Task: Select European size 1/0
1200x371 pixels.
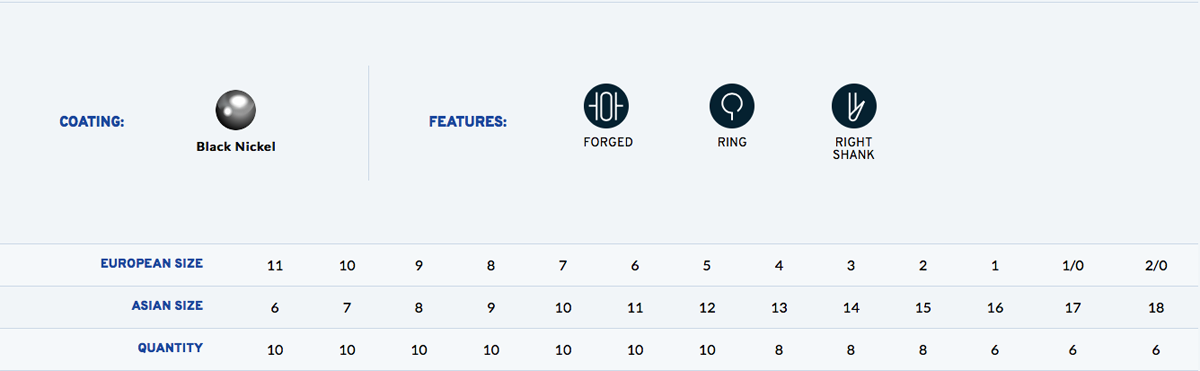Action: [1073, 266]
